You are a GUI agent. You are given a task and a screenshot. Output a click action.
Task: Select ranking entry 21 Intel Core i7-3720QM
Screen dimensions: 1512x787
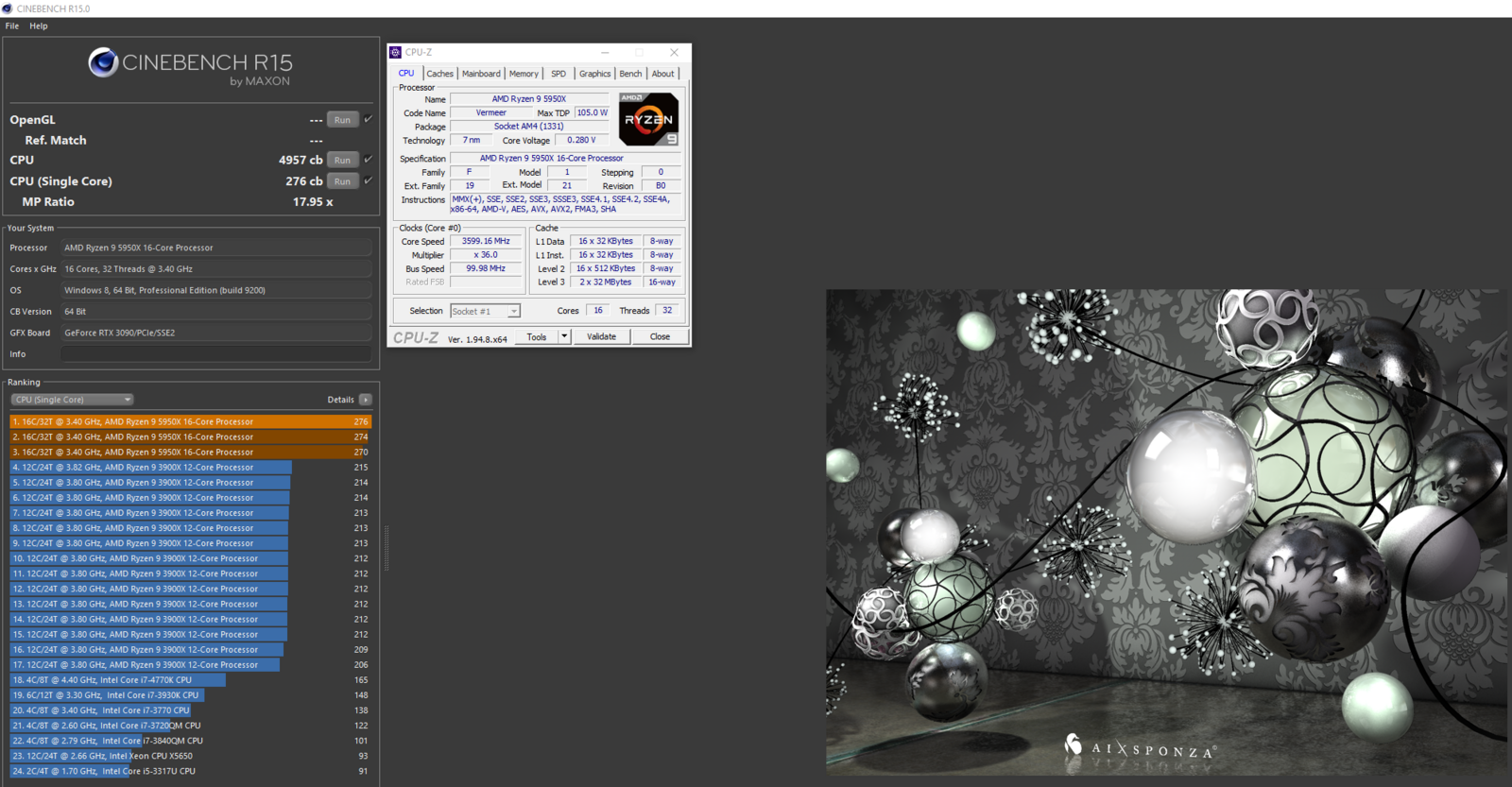point(191,726)
